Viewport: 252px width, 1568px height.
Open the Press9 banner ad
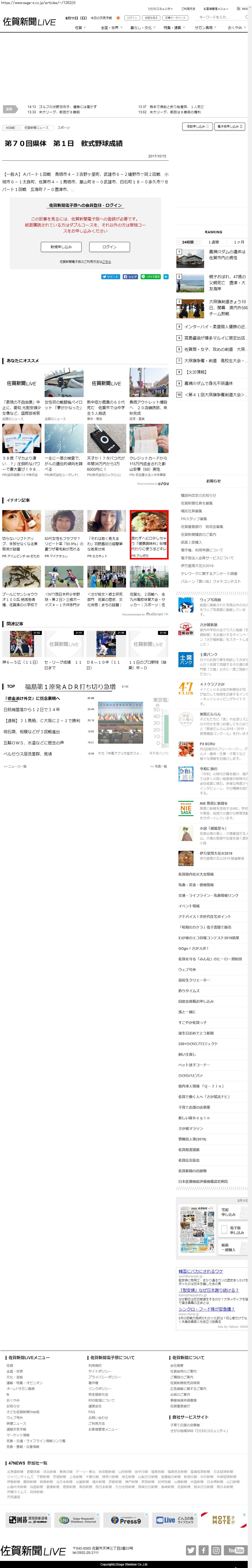pos(127,1520)
